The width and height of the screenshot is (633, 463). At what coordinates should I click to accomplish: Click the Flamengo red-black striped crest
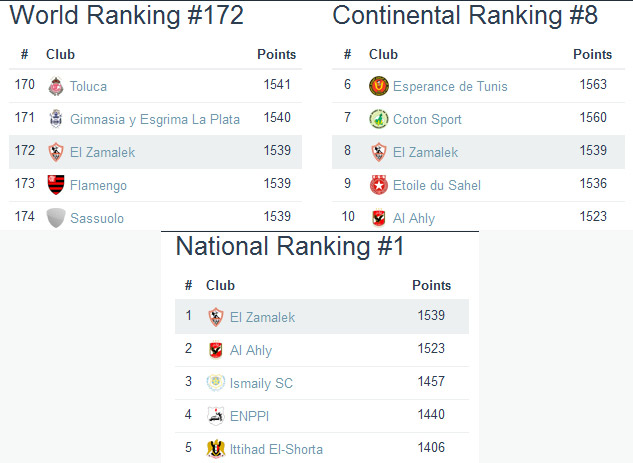pos(55,185)
